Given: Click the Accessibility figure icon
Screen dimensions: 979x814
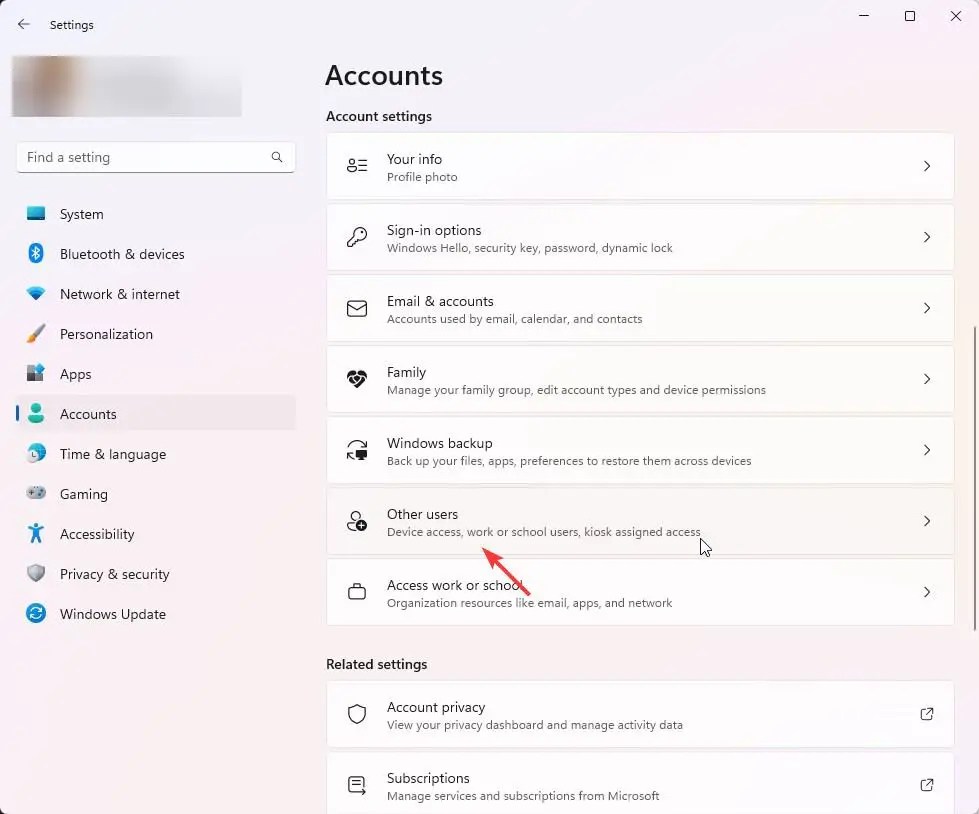Looking at the screenshot, I should (36, 534).
